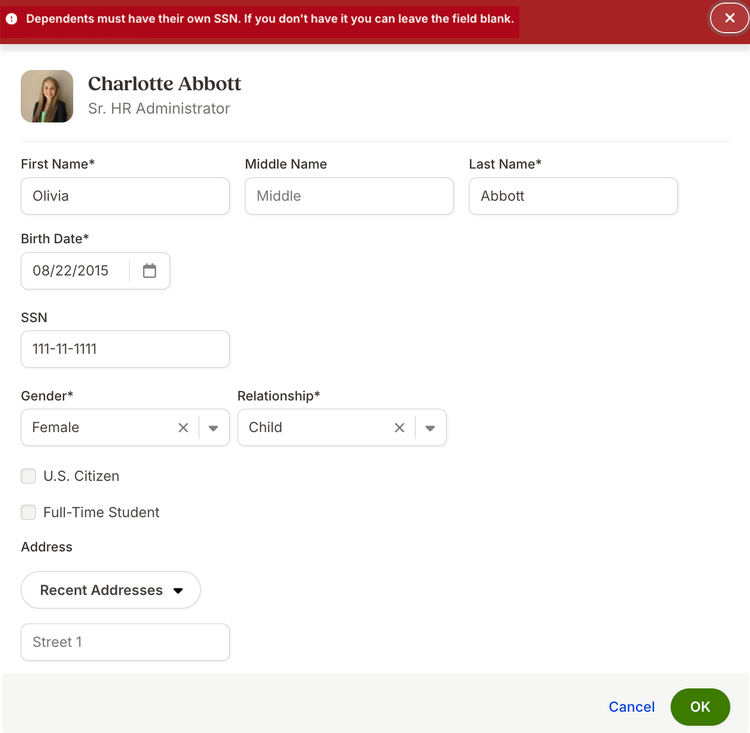The image size is (750, 733).
Task: Click the Child value in Relationship
Action: [265, 427]
